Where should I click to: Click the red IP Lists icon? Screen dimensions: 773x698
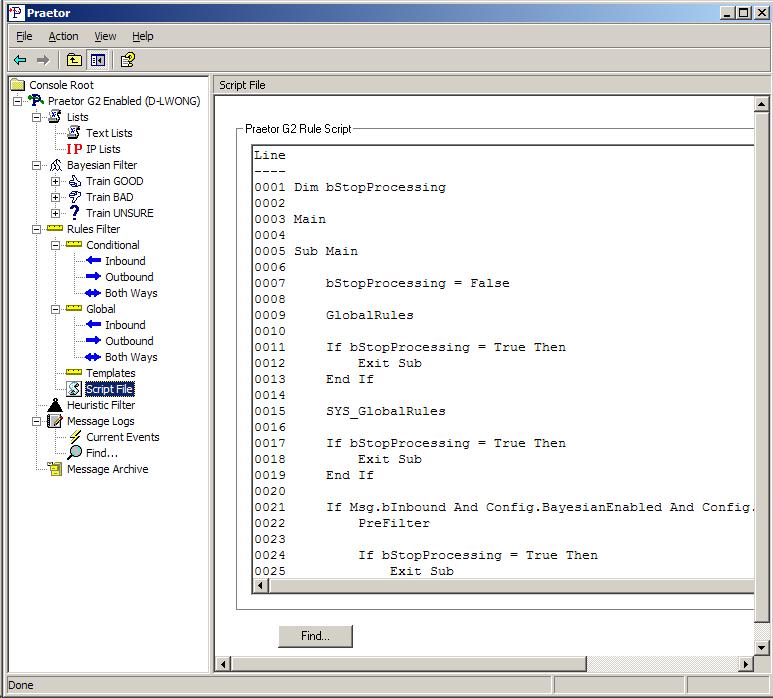point(74,149)
